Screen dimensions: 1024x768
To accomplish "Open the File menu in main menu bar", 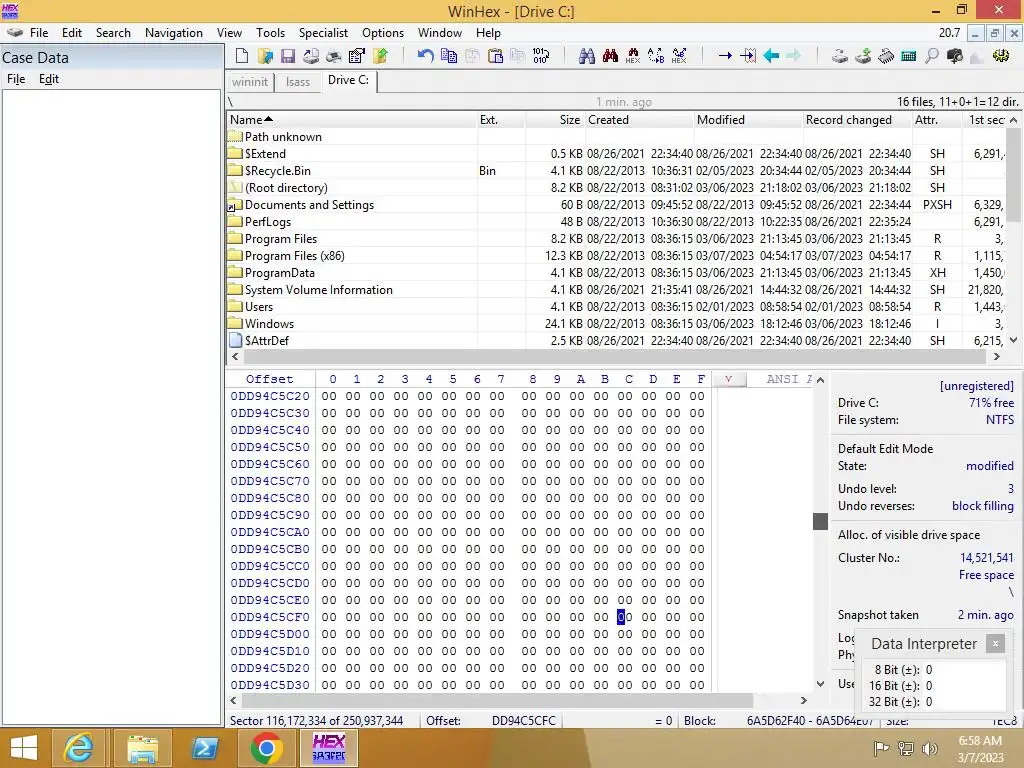I will 39,33.
